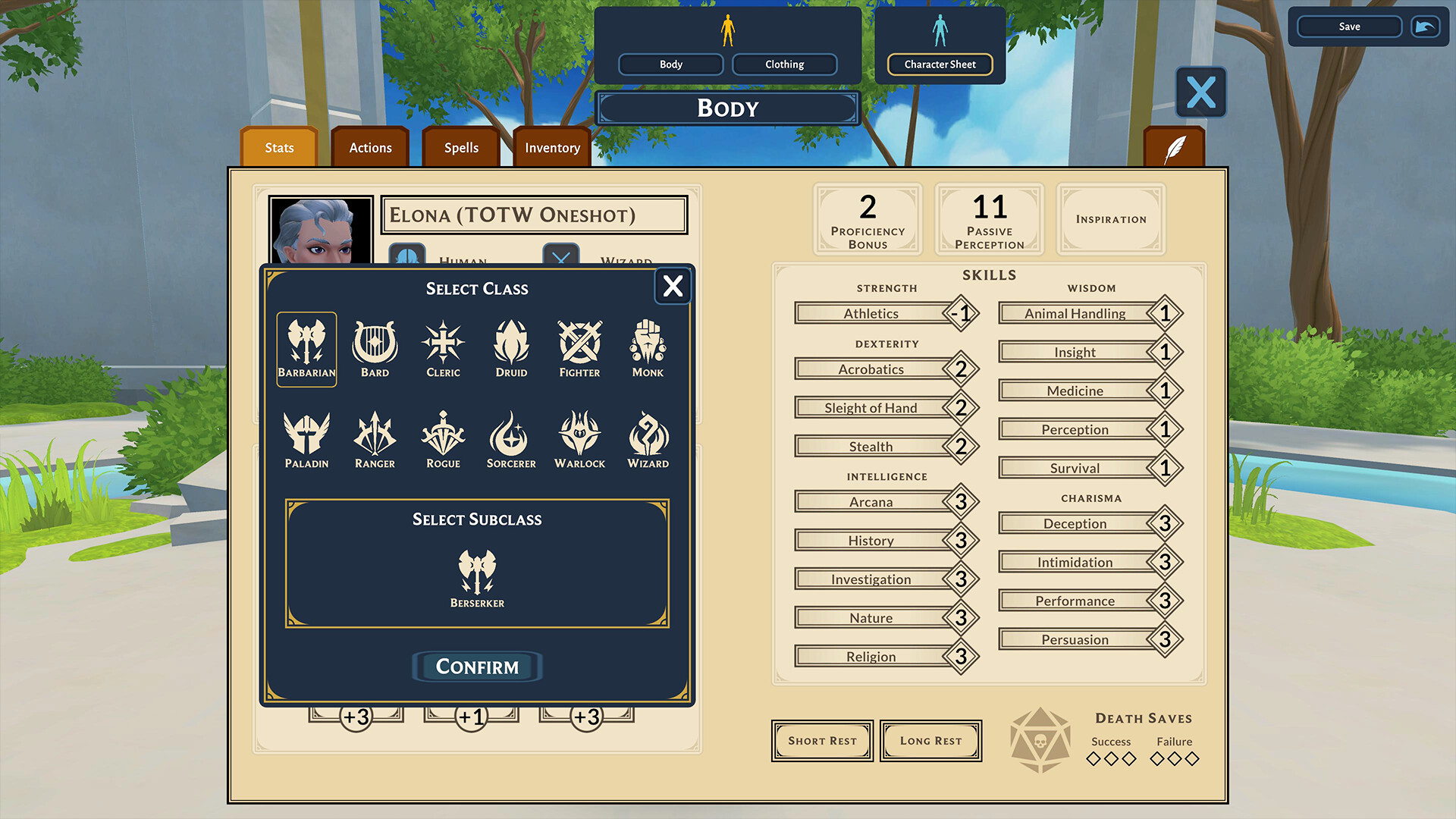Switch to the Spells tab
Screen dimensions: 1456x819
(461, 147)
